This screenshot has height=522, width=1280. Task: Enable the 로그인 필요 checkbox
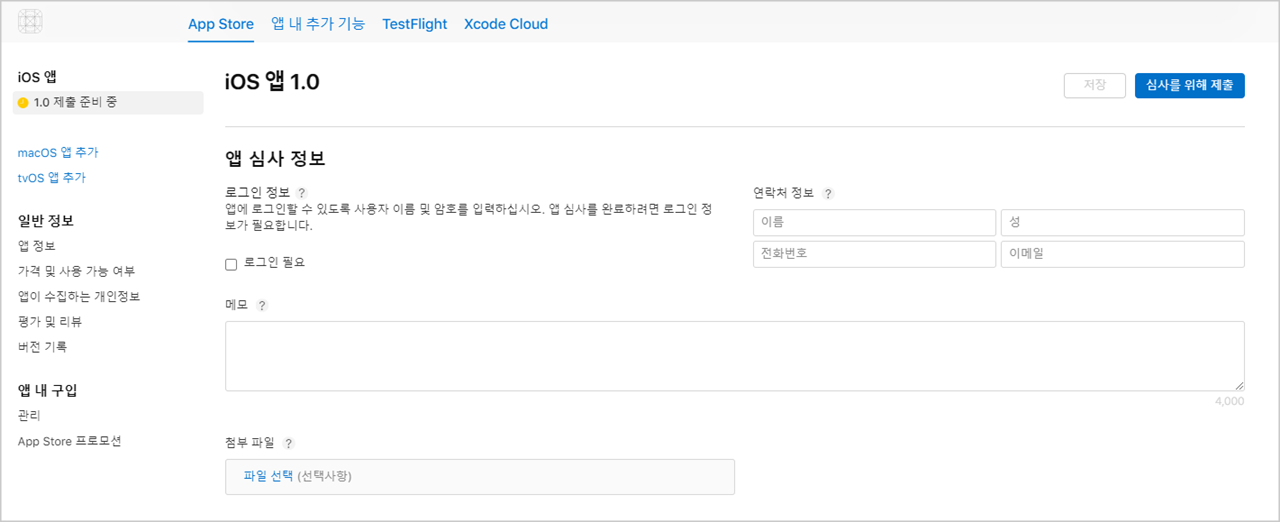(x=231, y=264)
